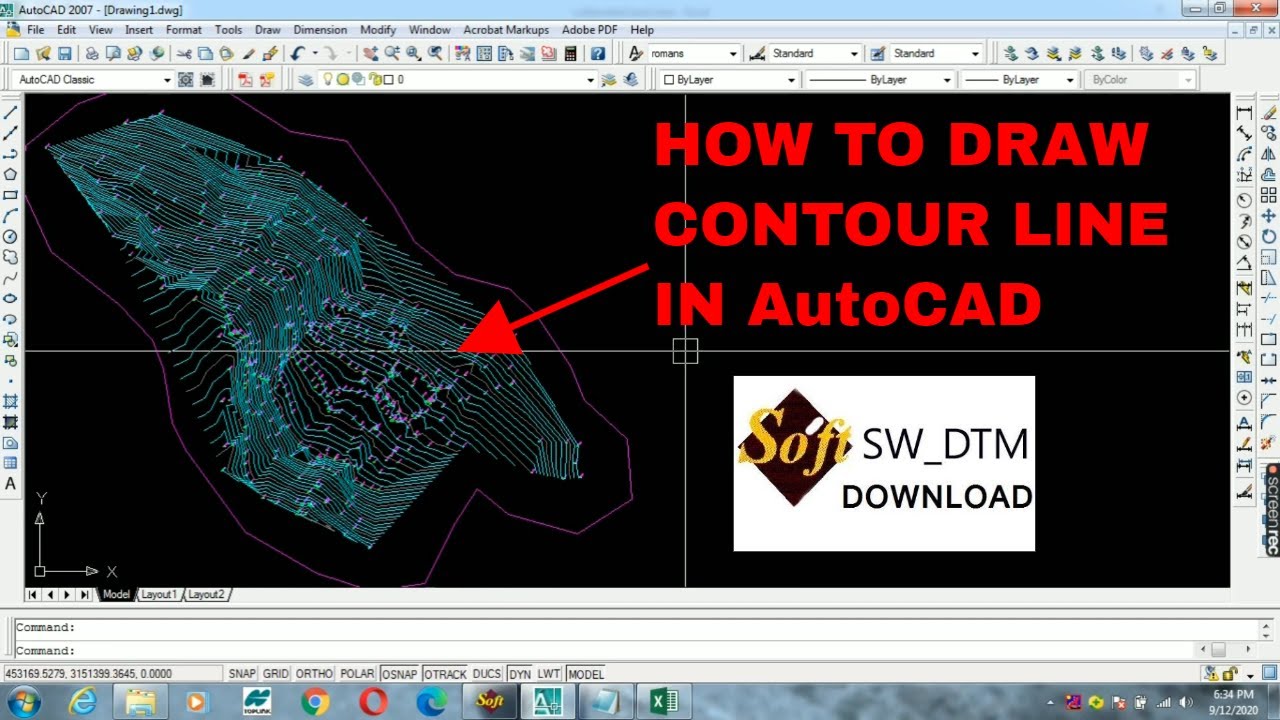The width and height of the screenshot is (1280, 720).
Task: Click the Text Style A icon
Action: click(x=635, y=53)
